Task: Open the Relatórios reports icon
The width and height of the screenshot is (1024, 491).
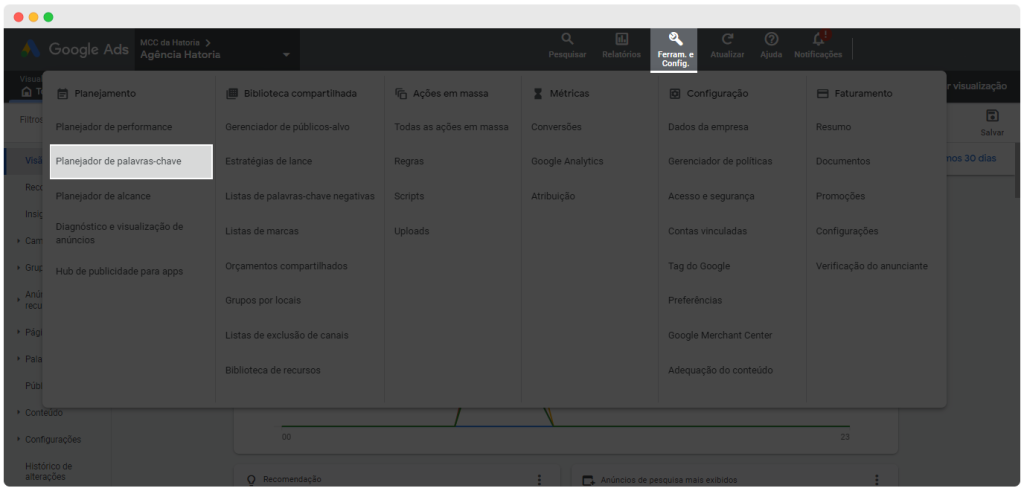Action: pyautogui.click(x=622, y=39)
